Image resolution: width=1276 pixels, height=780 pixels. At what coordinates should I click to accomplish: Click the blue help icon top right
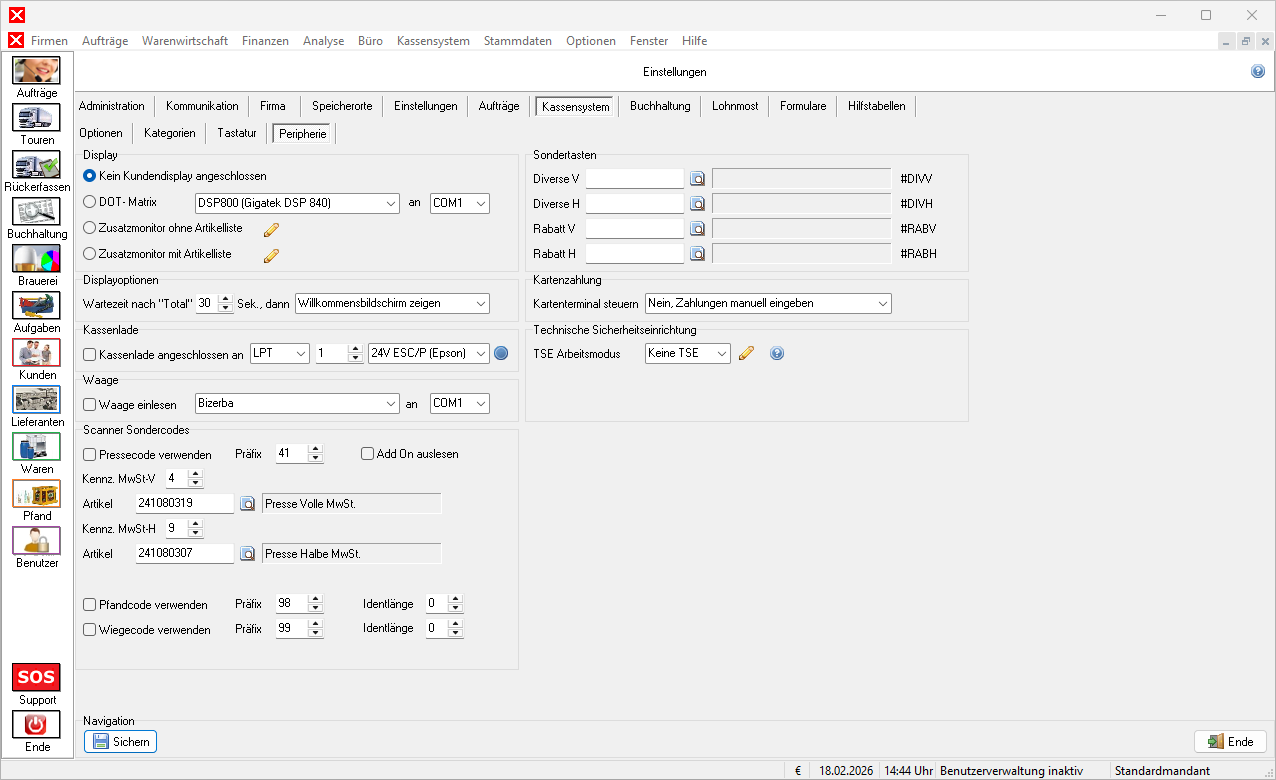(1258, 72)
